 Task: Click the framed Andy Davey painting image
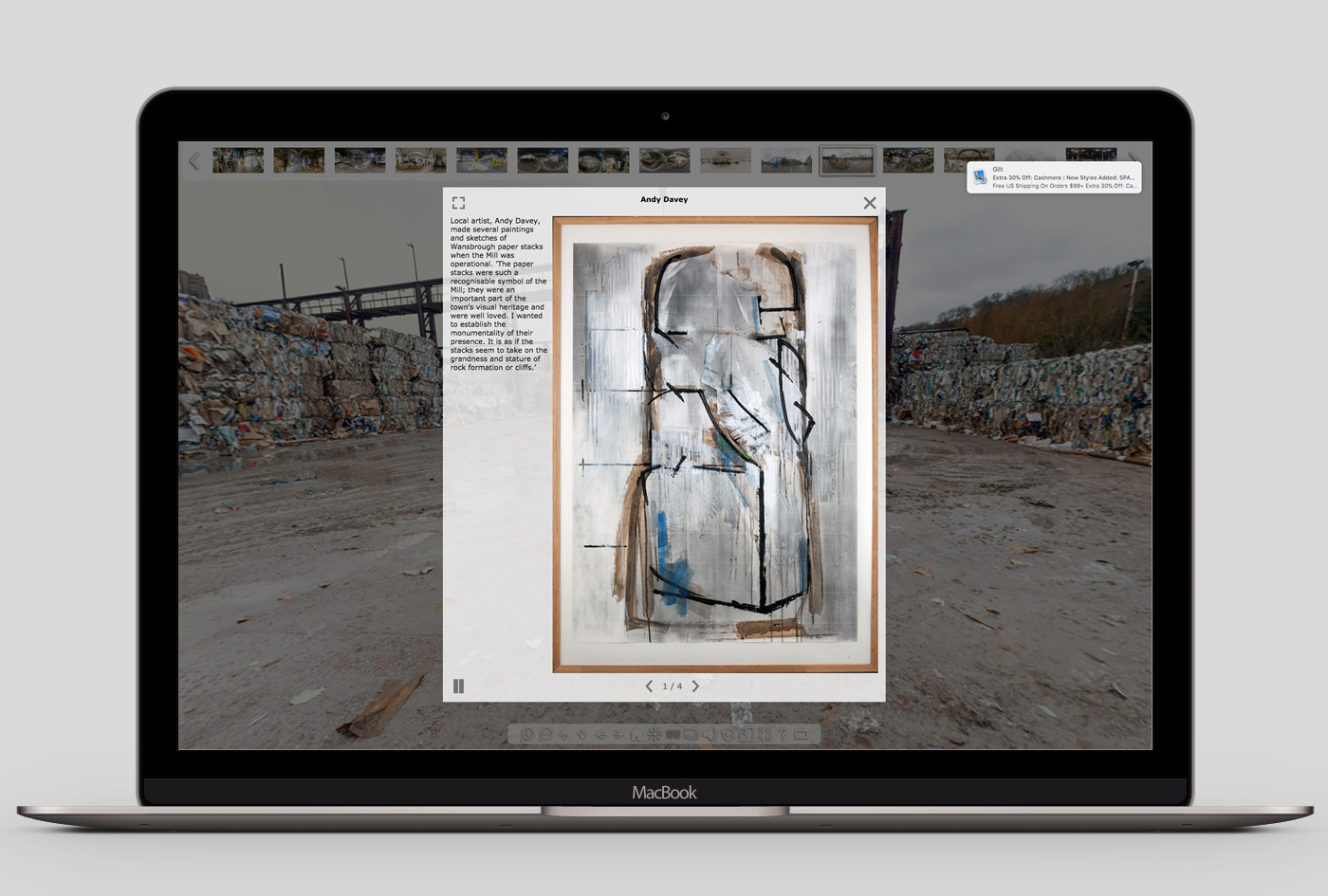(715, 445)
